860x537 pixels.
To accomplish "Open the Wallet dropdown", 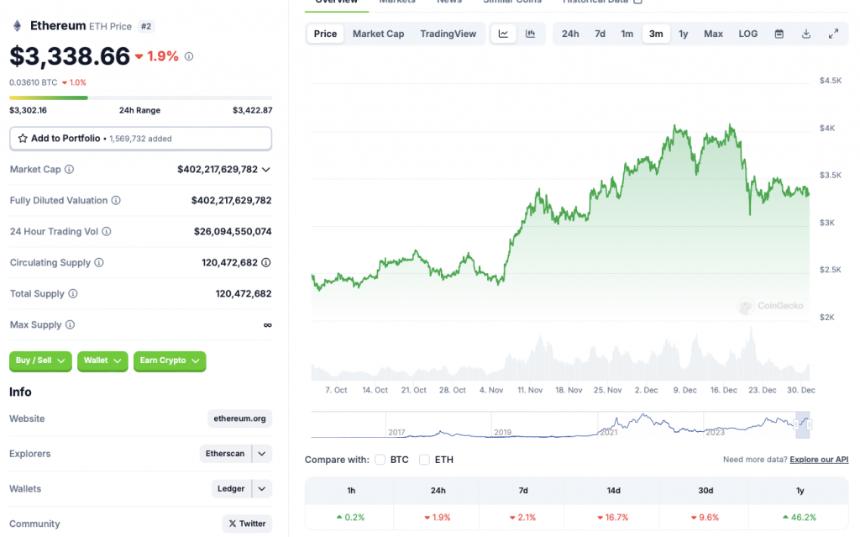I will (103, 361).
